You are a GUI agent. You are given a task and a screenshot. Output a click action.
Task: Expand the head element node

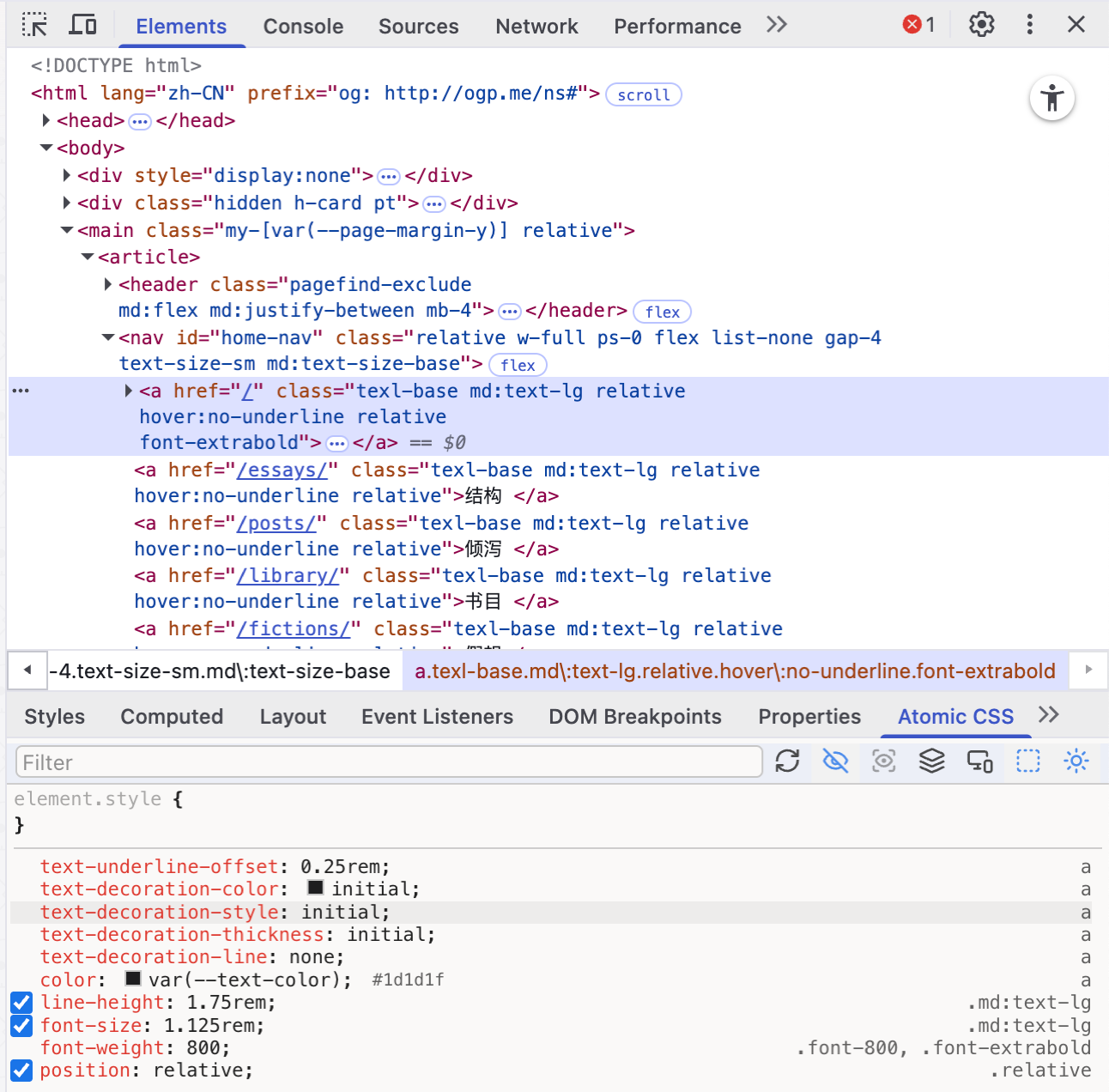[x=46, y=120]
